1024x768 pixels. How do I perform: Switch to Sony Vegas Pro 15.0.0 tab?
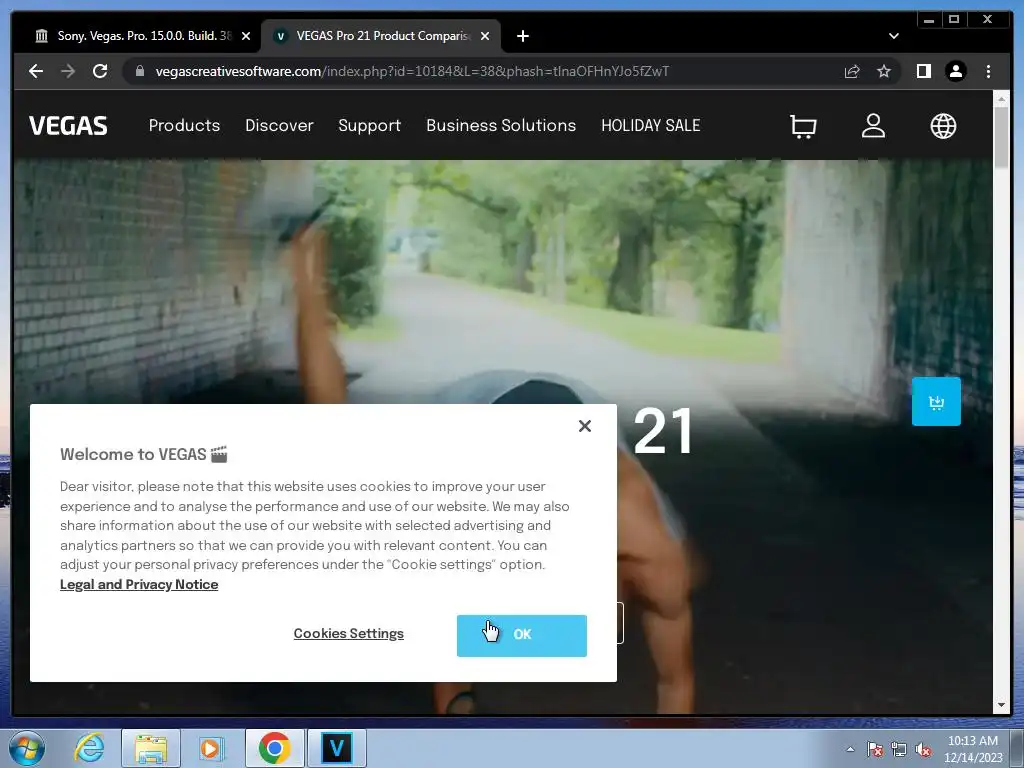click(x=135, y=36)
